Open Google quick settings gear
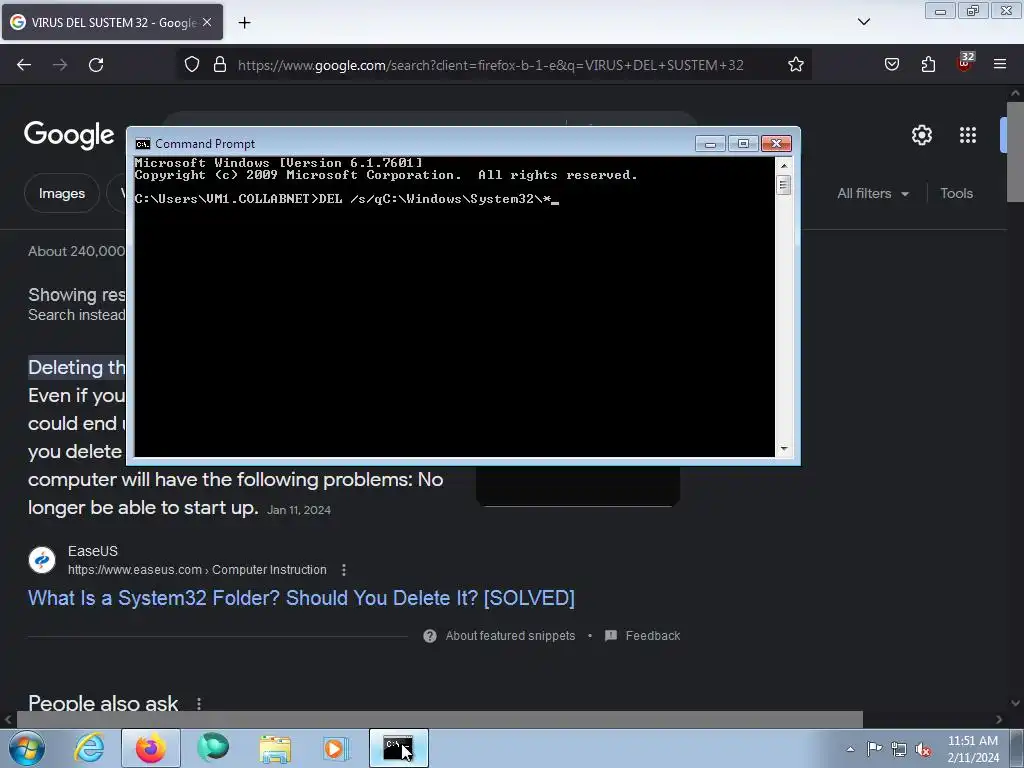Viewport: 1024px width, 768px height. [921, 135]
